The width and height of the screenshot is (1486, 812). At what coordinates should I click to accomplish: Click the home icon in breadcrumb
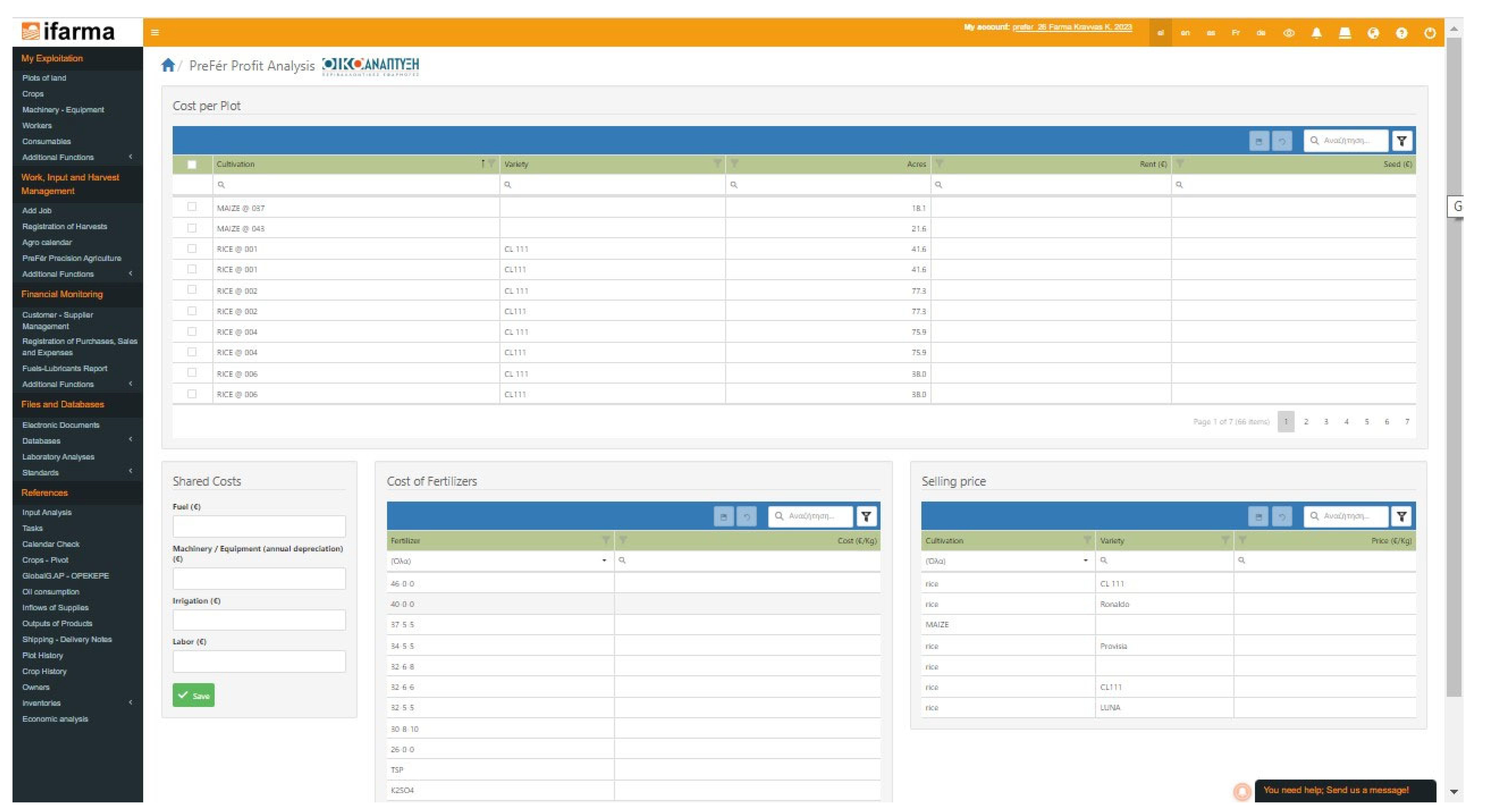tap(168, 65)
